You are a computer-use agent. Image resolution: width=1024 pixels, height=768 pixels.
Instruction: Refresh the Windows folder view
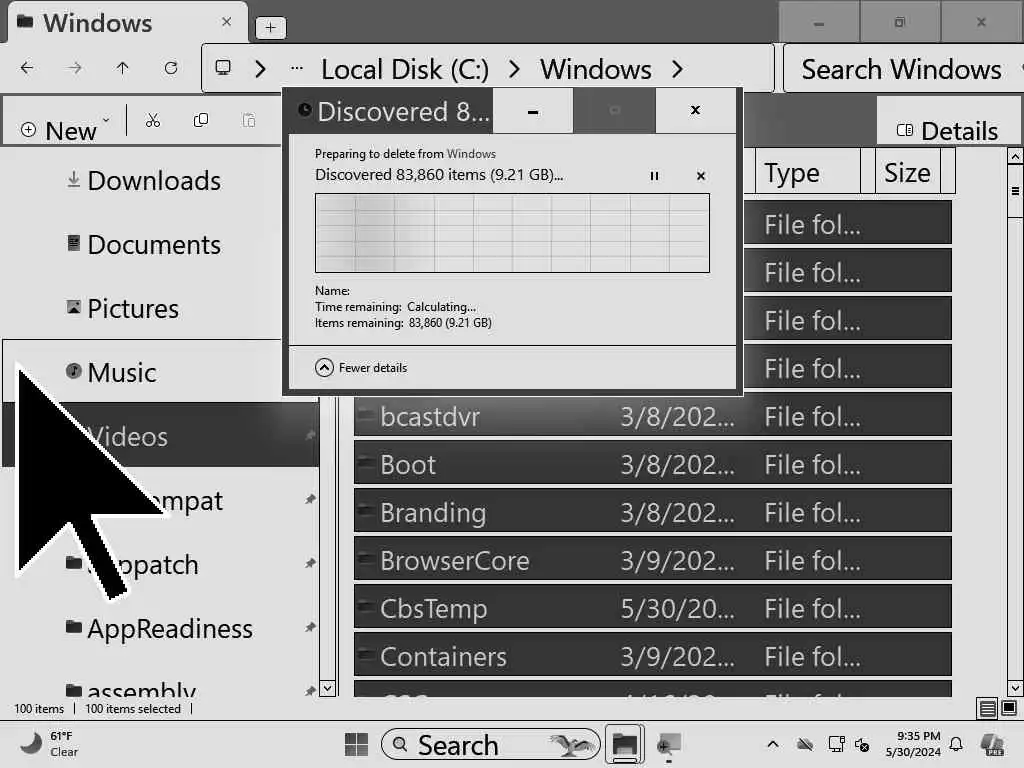tap(170, 68)
